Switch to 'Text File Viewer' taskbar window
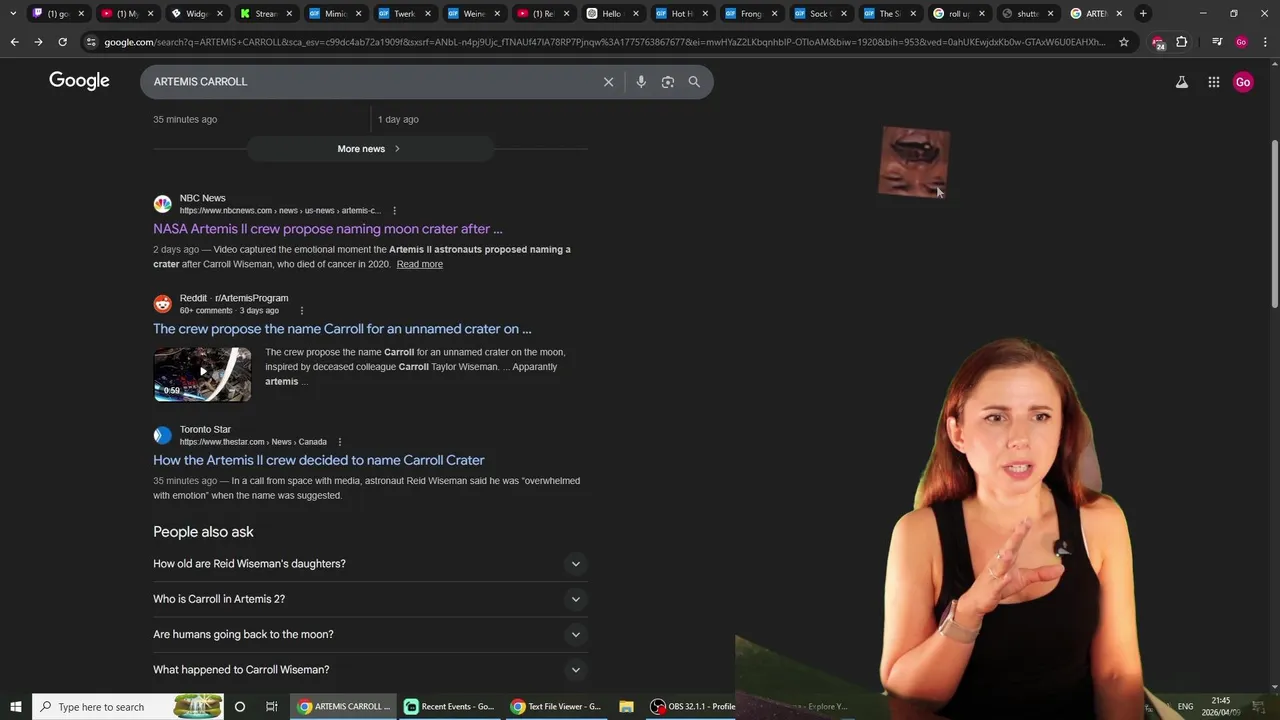Screen dimensions: 1280x720 [556, 707]
